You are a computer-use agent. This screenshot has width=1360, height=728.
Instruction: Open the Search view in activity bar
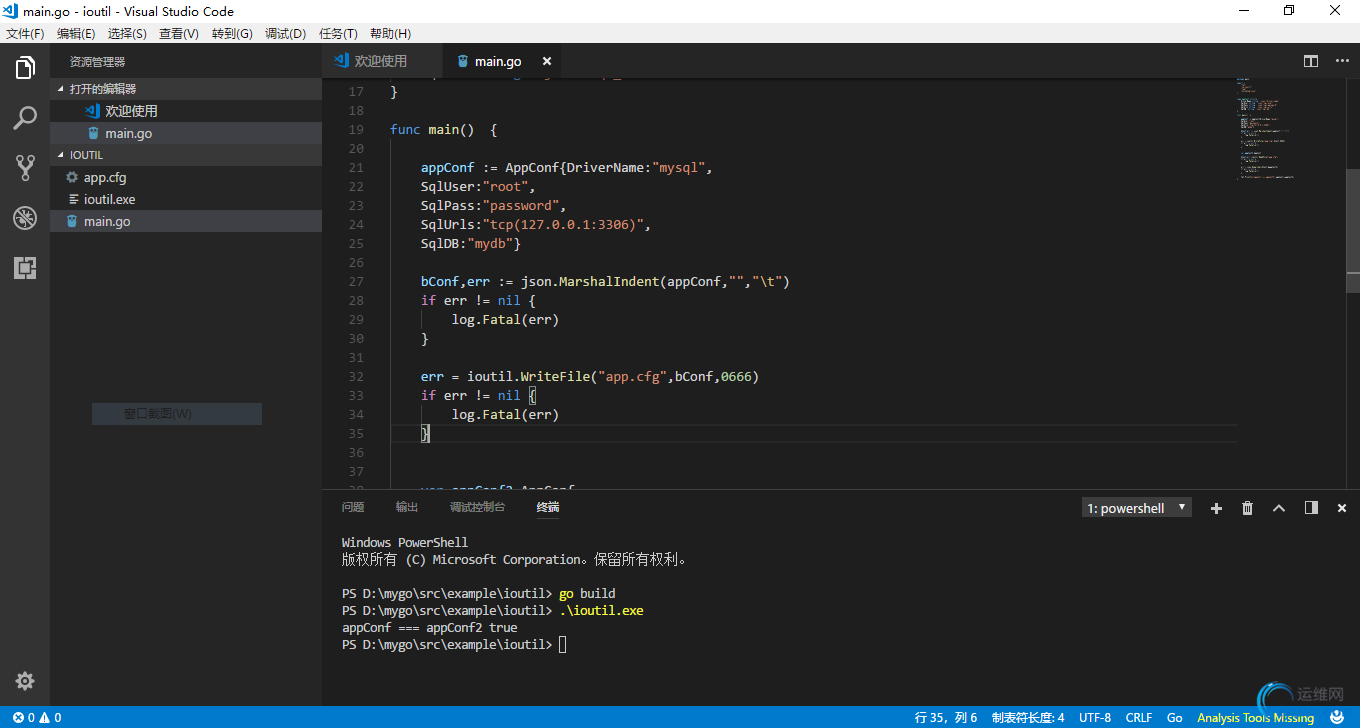pyautogui.click(x=25, y=118)
